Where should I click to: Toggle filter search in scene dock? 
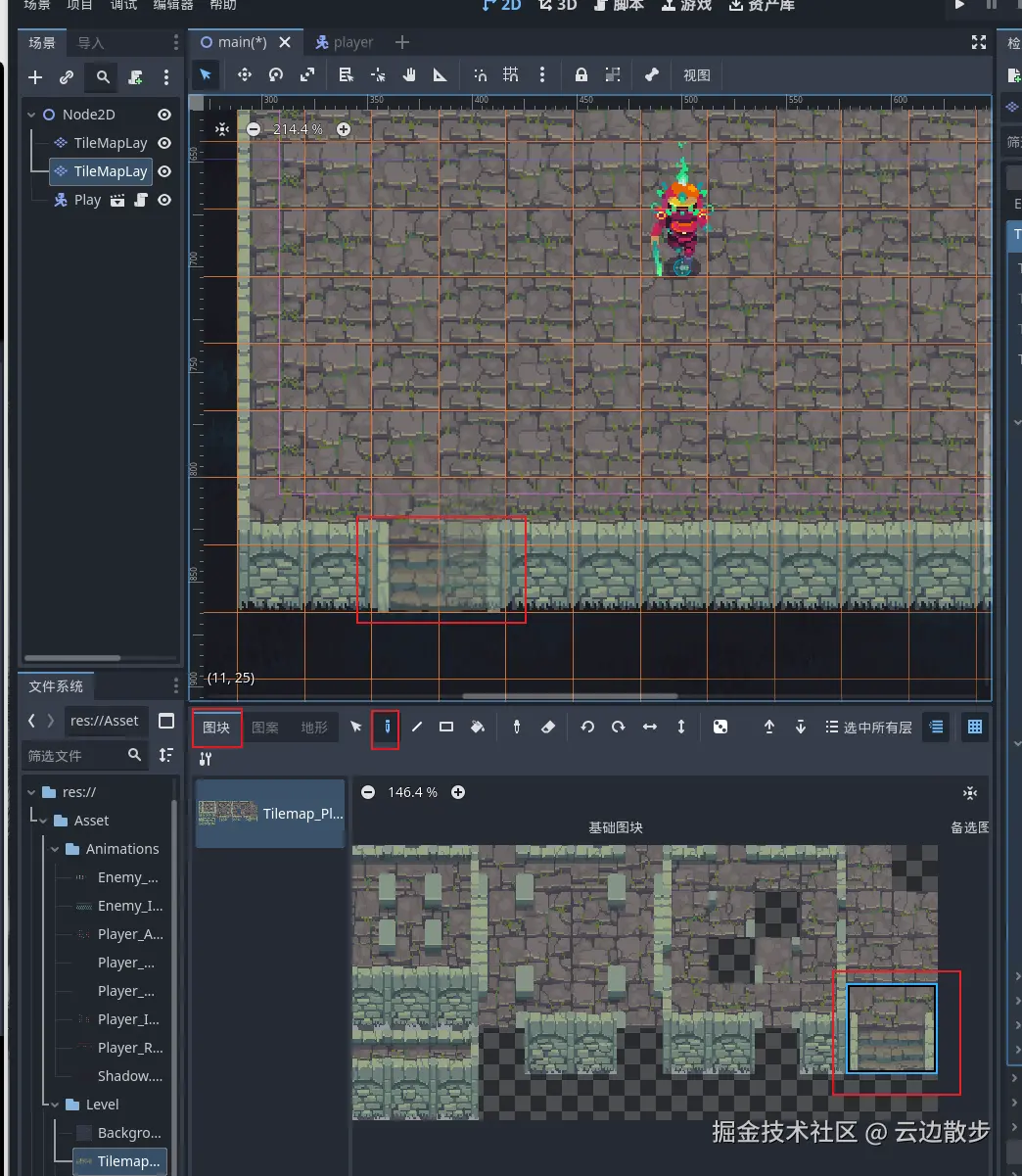102,77
